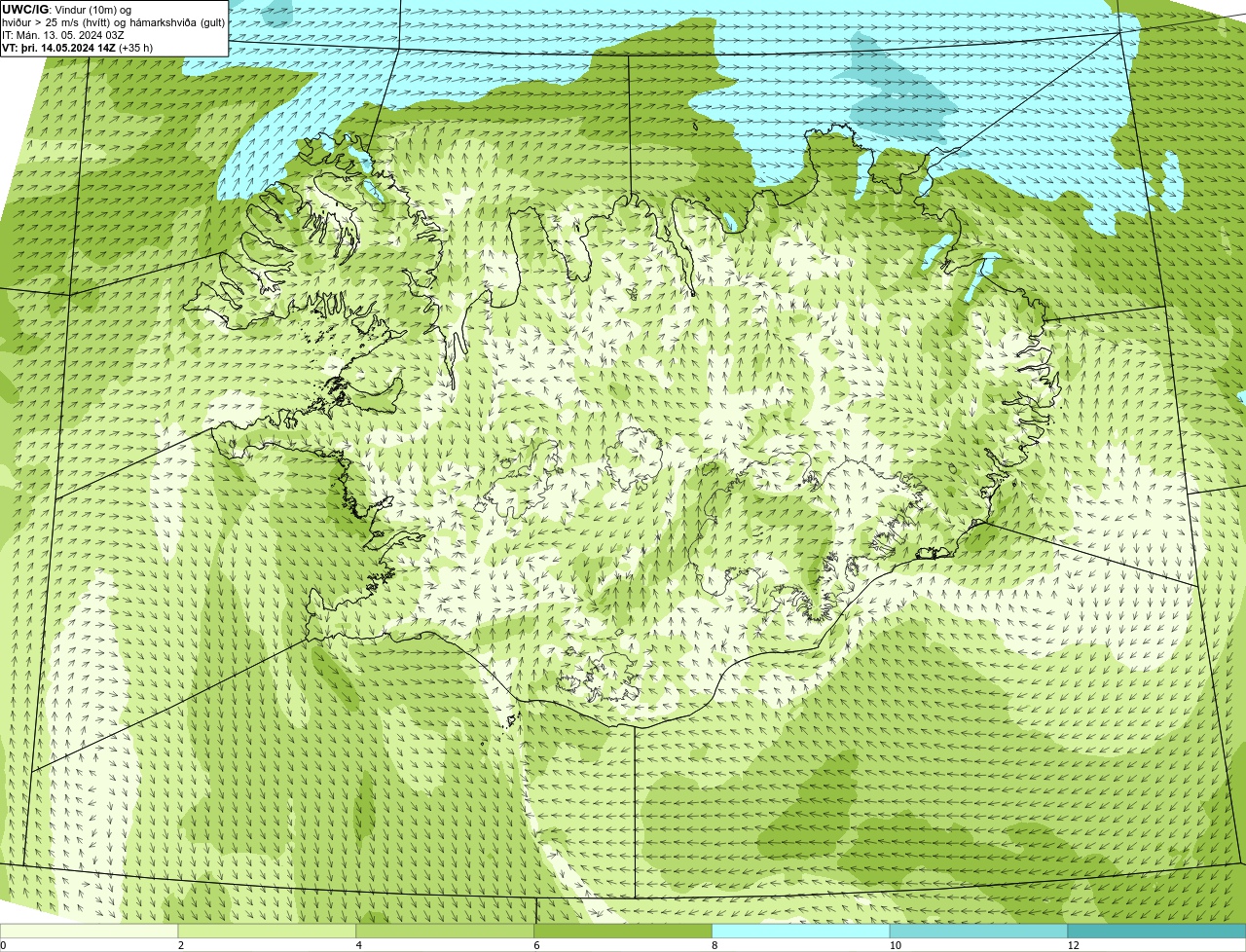Click the above 12 m/s teal legend swatch
Screen dimensions: 1246x952
pyautogui.click(x=1156, y=931)
